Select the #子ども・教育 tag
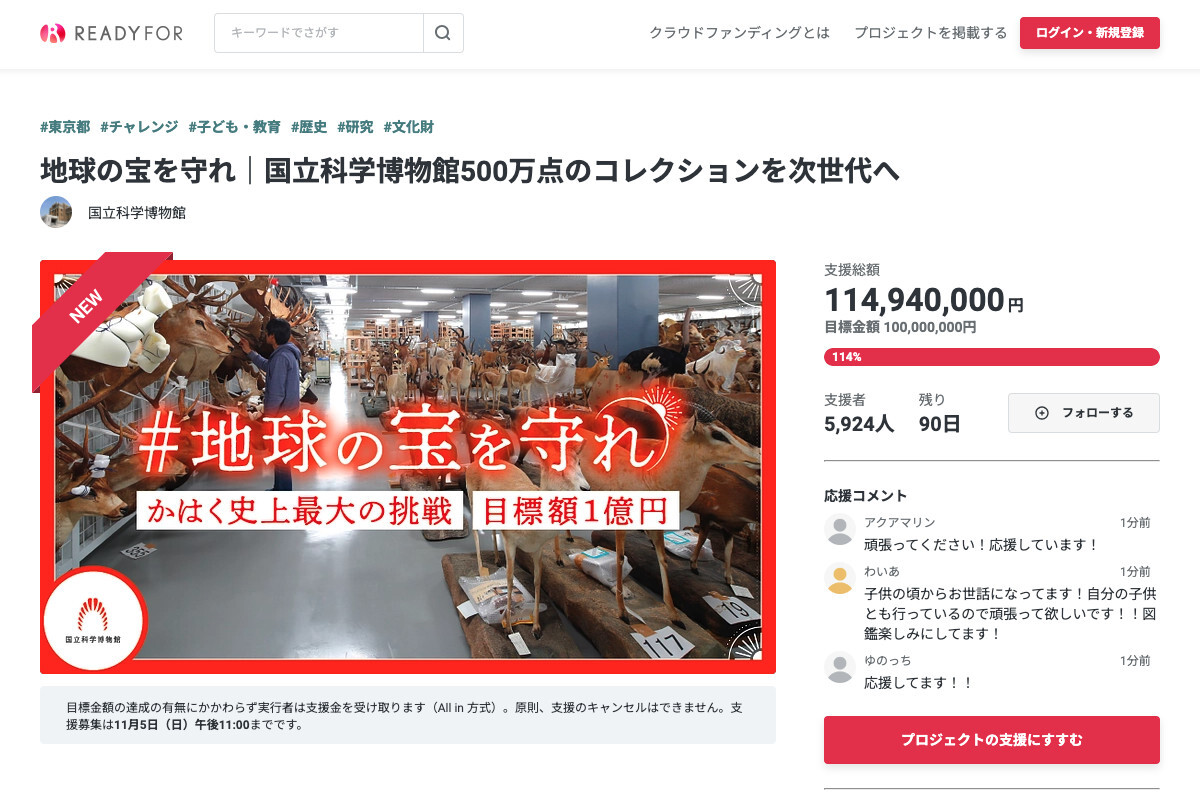 point(234,127)
